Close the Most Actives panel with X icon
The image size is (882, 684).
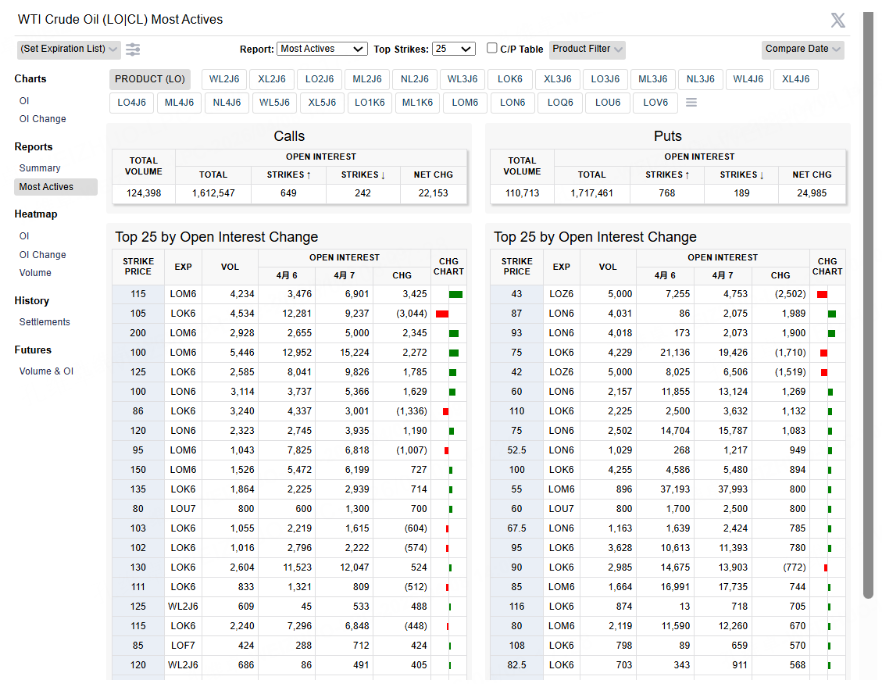tap(838, 20)
